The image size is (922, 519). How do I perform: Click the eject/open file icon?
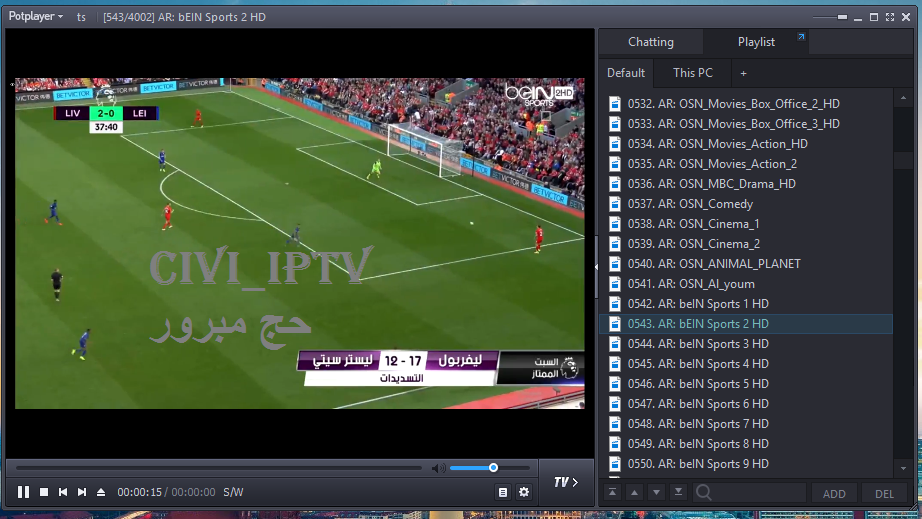pos(100,492)
